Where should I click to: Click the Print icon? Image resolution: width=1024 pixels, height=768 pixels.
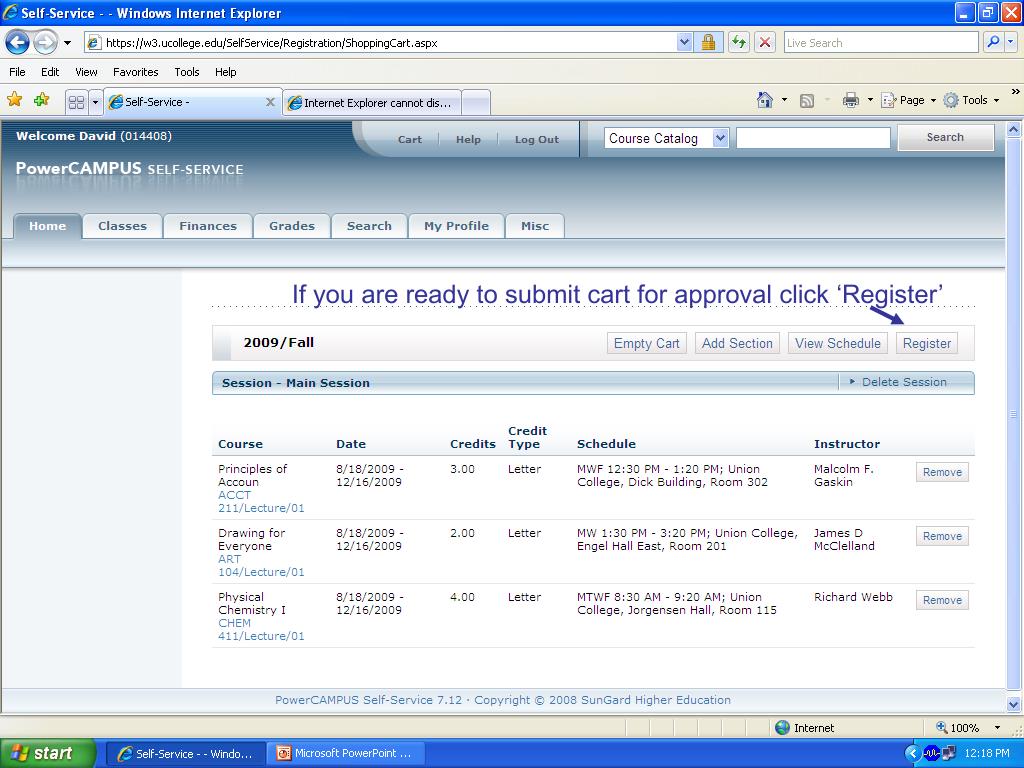[x=850, y=100]
